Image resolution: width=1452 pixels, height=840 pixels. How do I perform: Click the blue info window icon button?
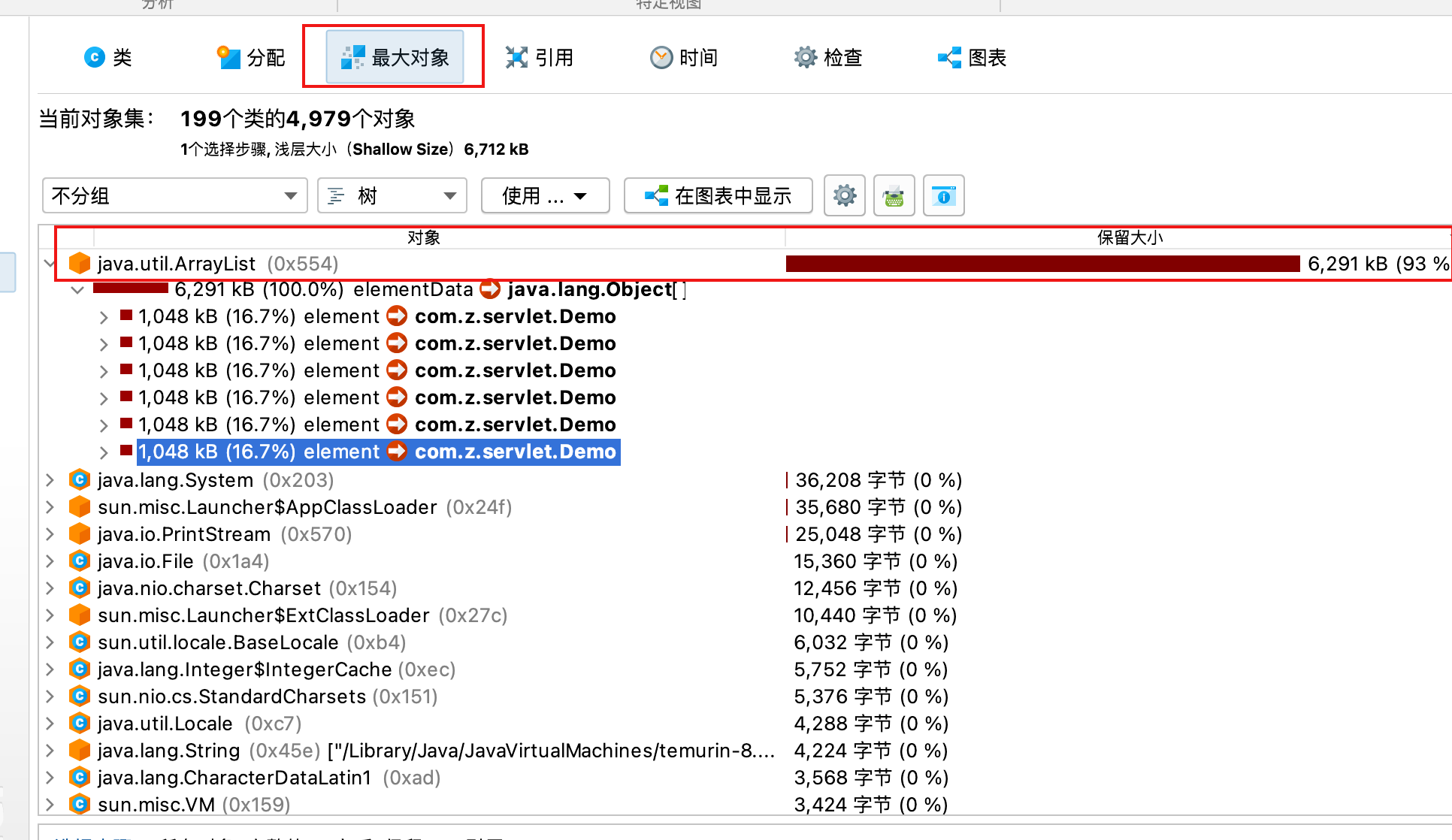943,196
